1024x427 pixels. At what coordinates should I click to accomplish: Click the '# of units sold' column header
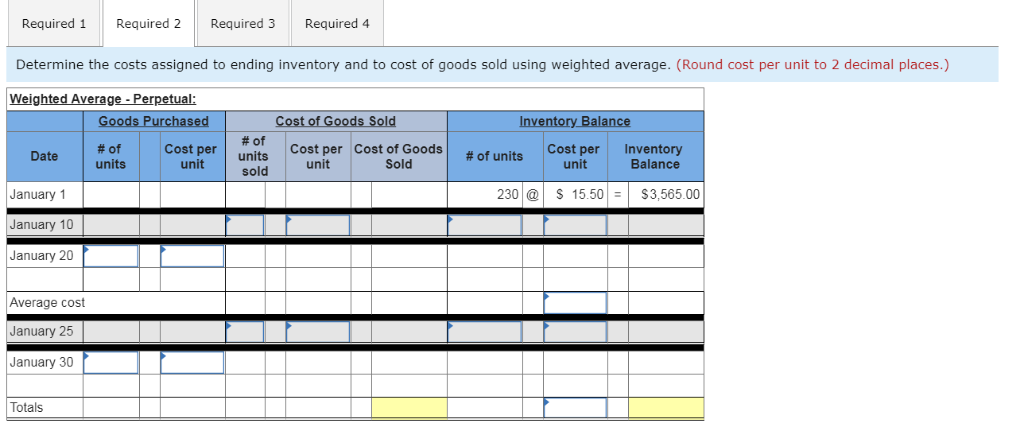pos(253,156)
